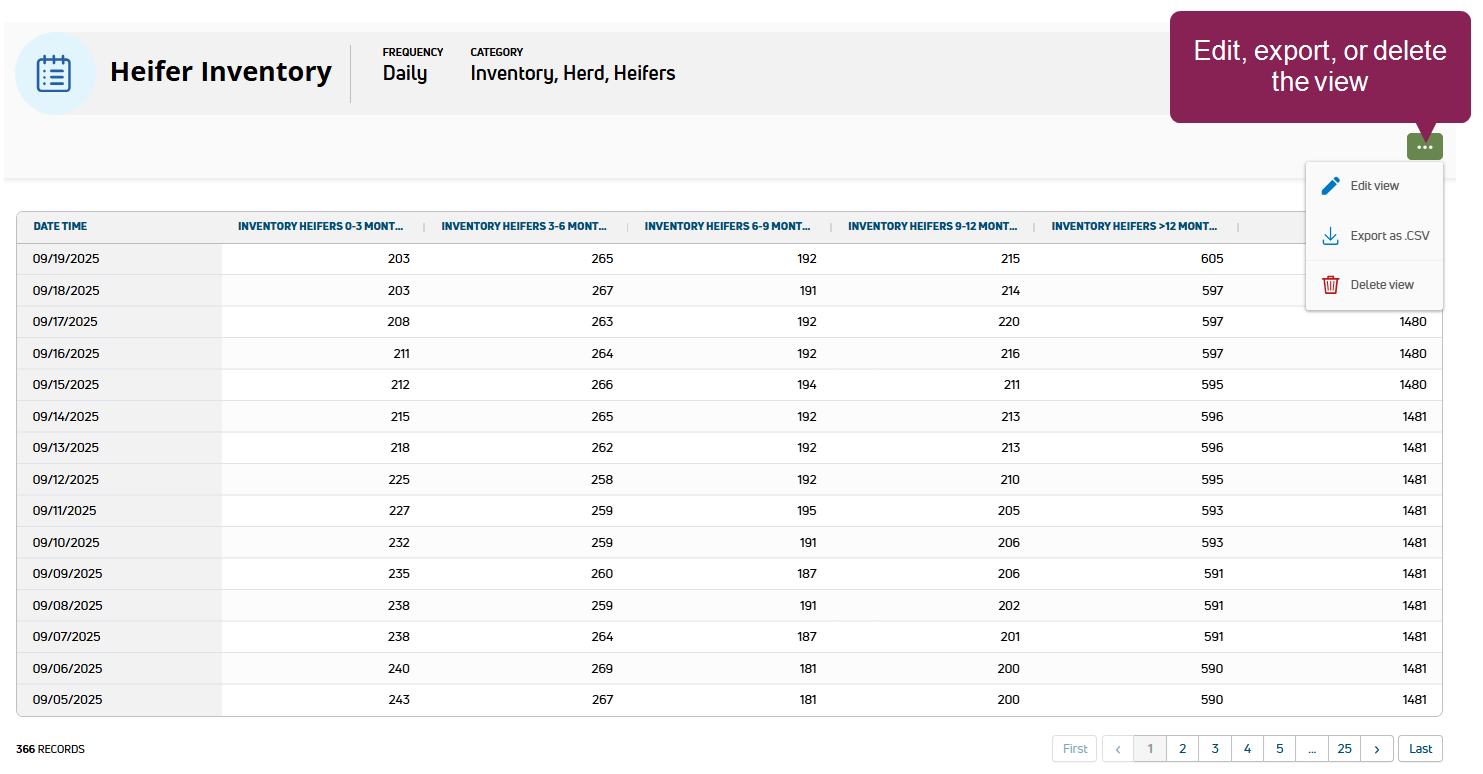Viewport: 1483px width, 774px height.
Task: Click the red trash can icon
Action: [1330, 285]
